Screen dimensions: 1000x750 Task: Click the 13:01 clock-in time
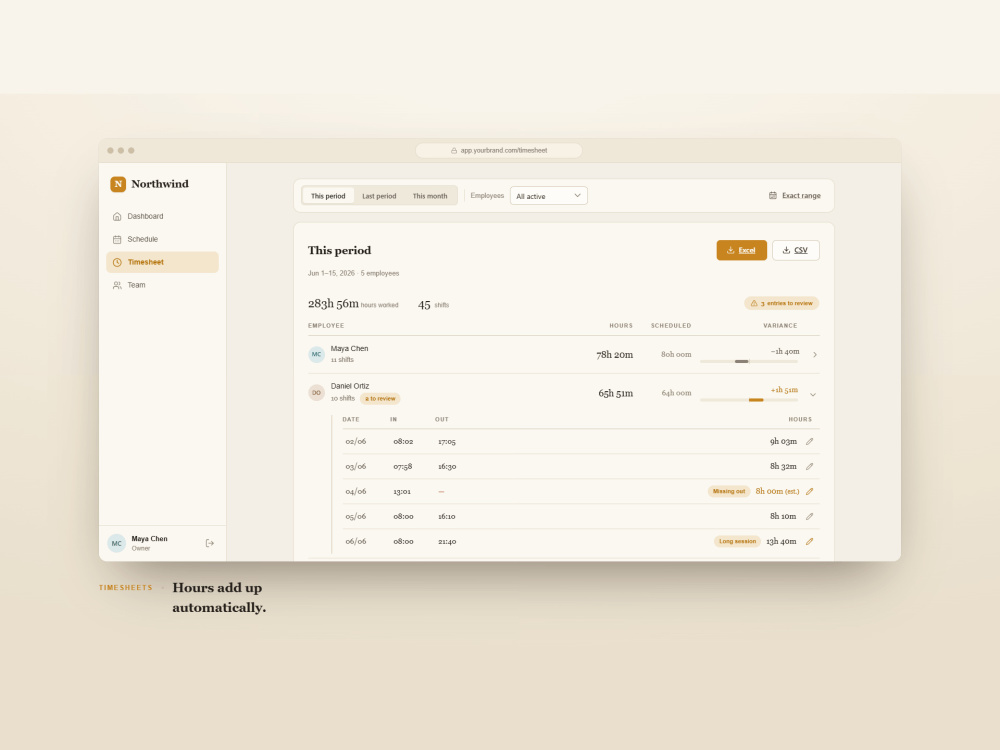coord(402,492)
